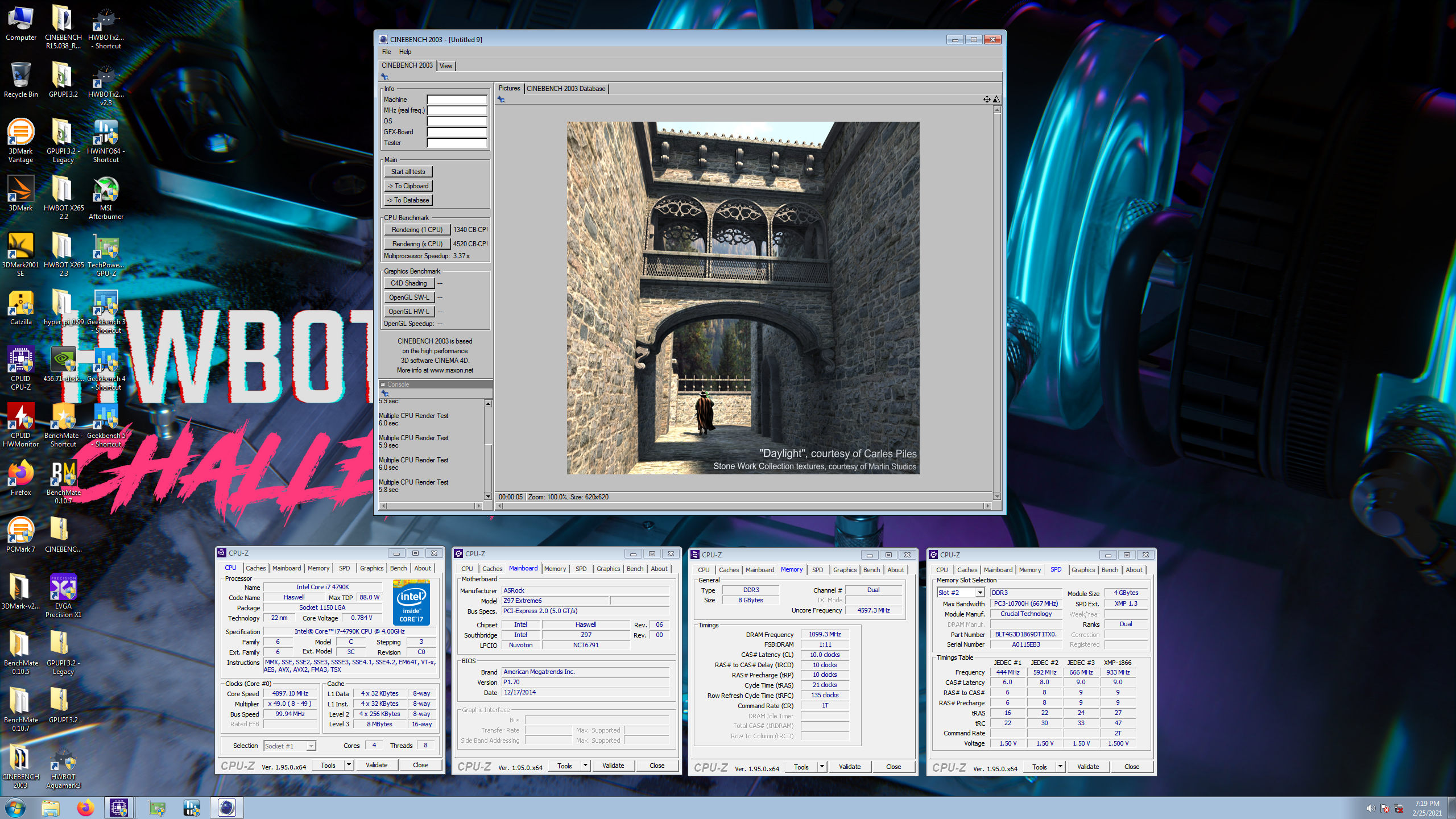Open CINEBENCH 2003 desktop folder icon
Image resolution: width=1456 pixels, height=819 pixels.
21,766
